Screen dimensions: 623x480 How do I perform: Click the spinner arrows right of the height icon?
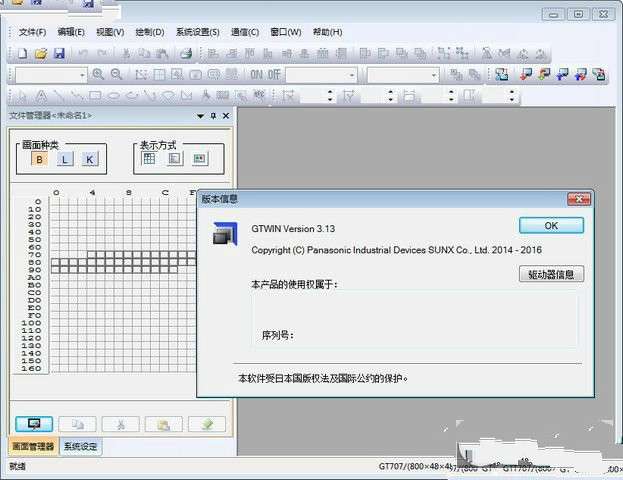pos(512,96)
